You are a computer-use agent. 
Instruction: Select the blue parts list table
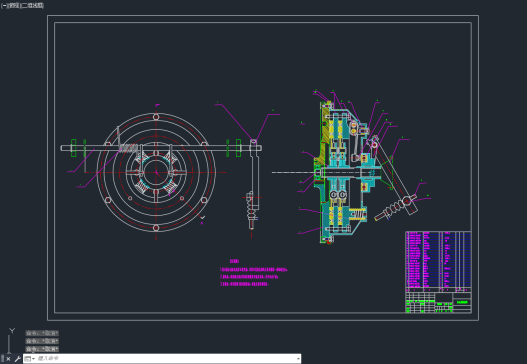click(438, 259)
